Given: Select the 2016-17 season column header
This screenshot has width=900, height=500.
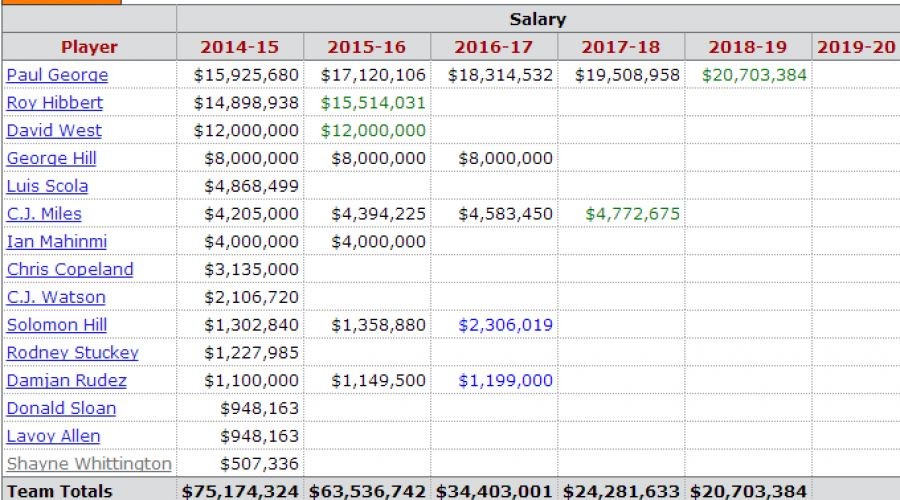Looking at the screenshot, I should click(494, 47).
